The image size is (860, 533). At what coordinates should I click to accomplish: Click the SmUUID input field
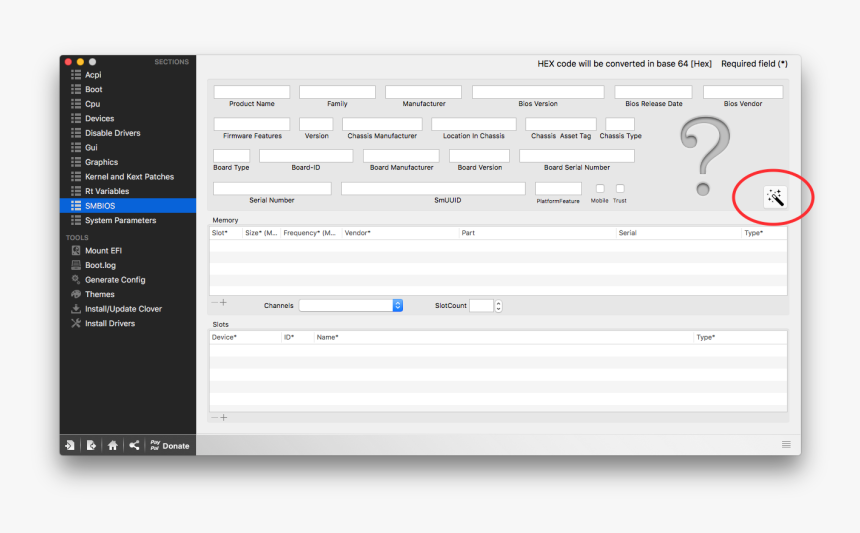click(x=433, y=189)
